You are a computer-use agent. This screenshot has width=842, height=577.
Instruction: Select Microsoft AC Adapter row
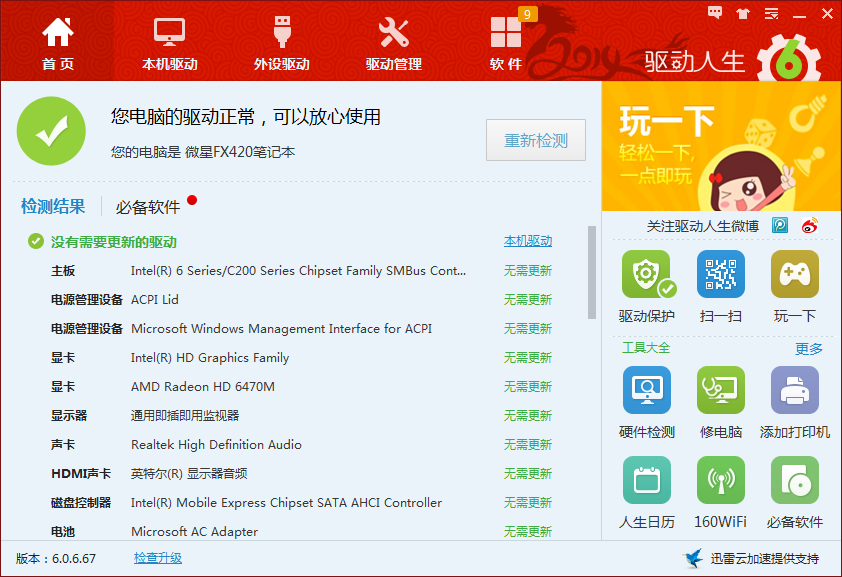[301, 531]
